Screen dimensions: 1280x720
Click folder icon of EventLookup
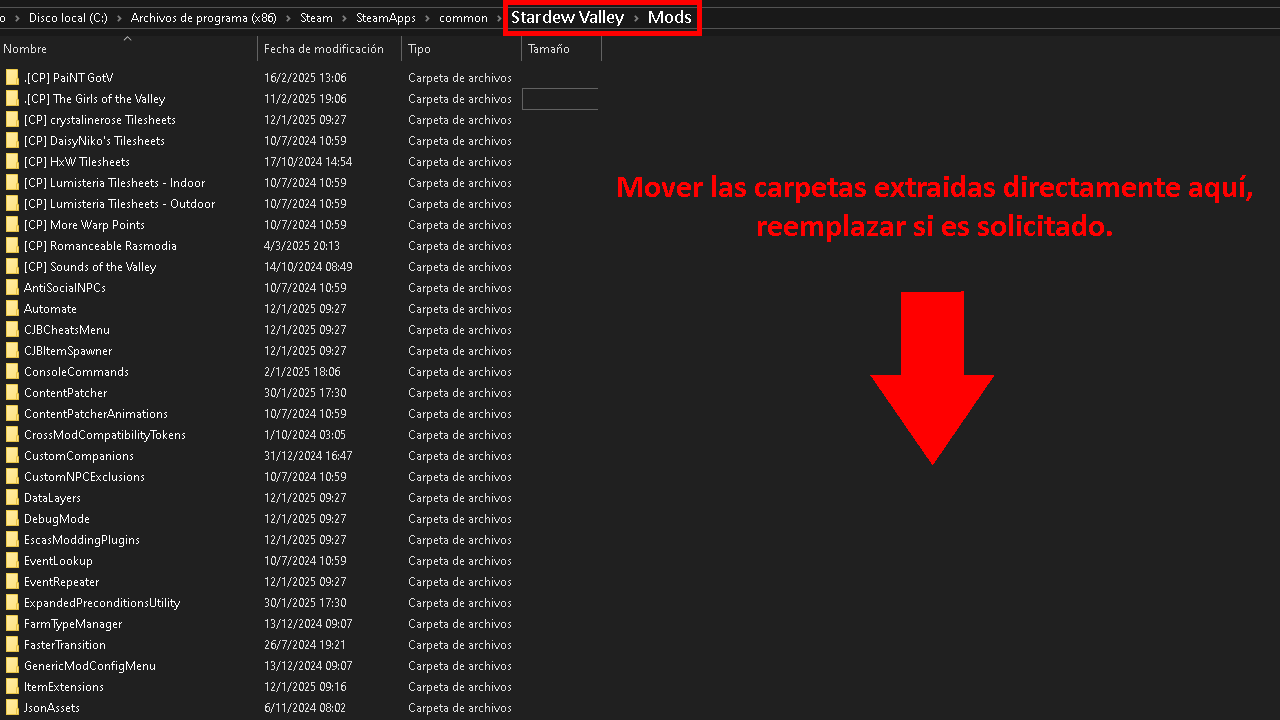tap(12, 561)
